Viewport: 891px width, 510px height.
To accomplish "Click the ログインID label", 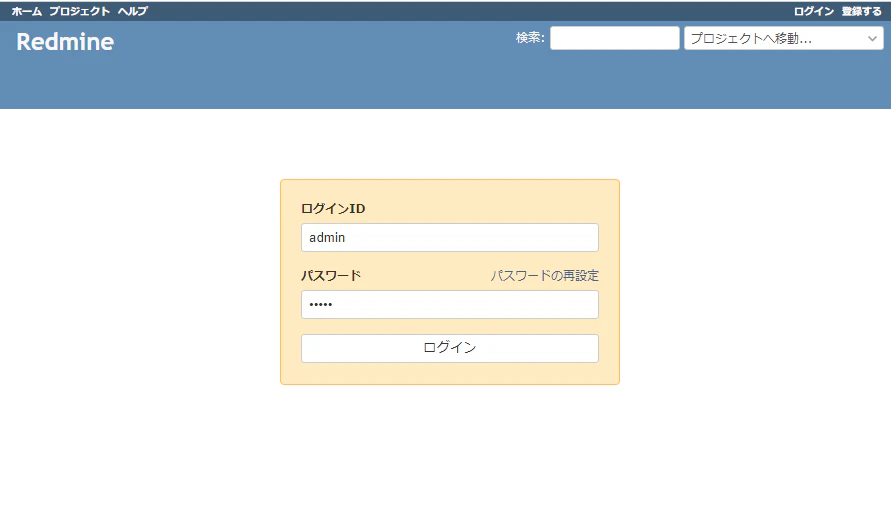I will [333, 208].
